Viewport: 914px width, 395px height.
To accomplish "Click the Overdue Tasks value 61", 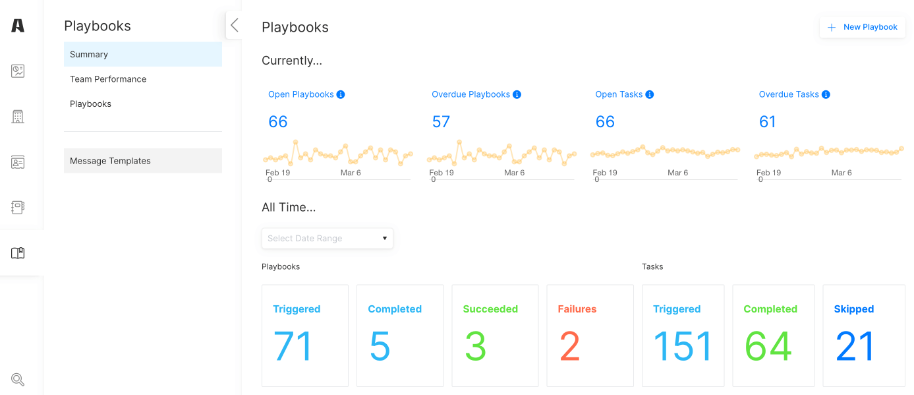I will click(768, 122).
